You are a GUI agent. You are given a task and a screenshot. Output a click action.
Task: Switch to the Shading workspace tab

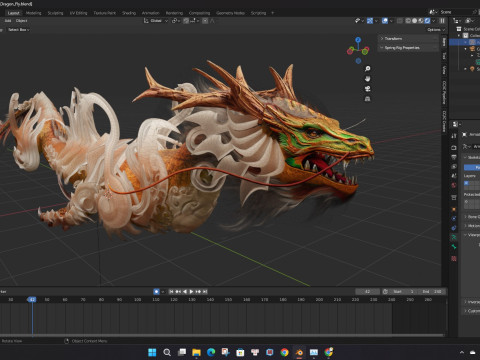[129, 13]
